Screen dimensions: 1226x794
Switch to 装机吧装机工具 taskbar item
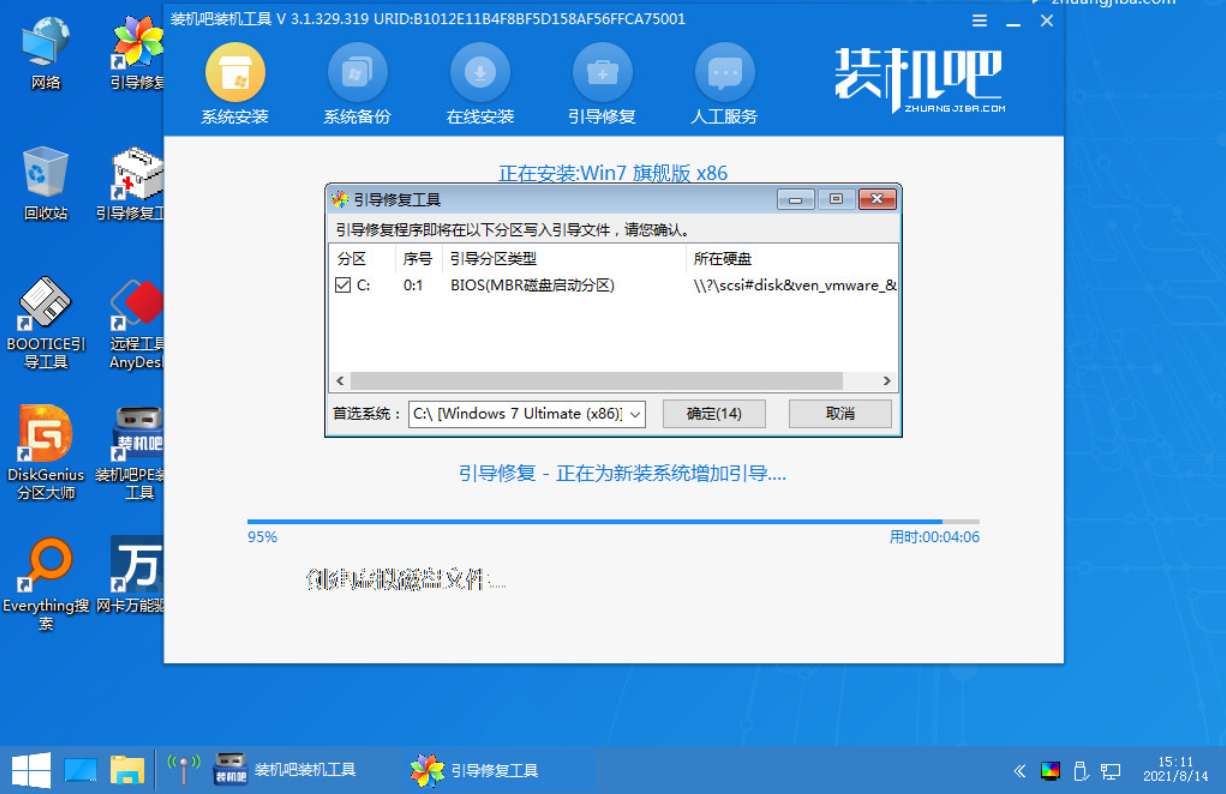(286, 770)
